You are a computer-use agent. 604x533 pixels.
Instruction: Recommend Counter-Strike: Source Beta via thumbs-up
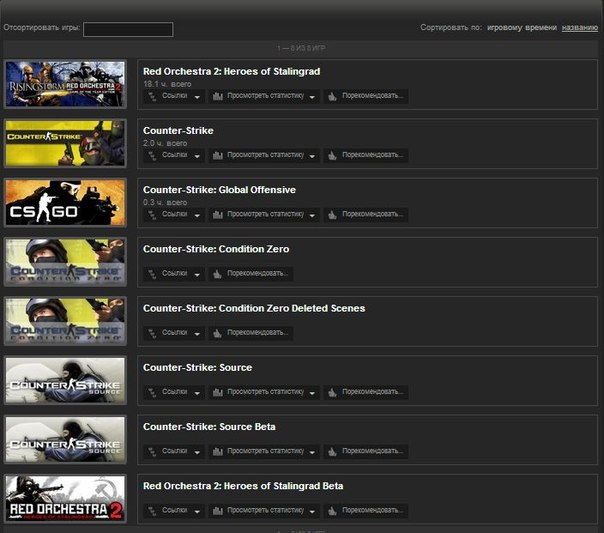coord(331,451)
